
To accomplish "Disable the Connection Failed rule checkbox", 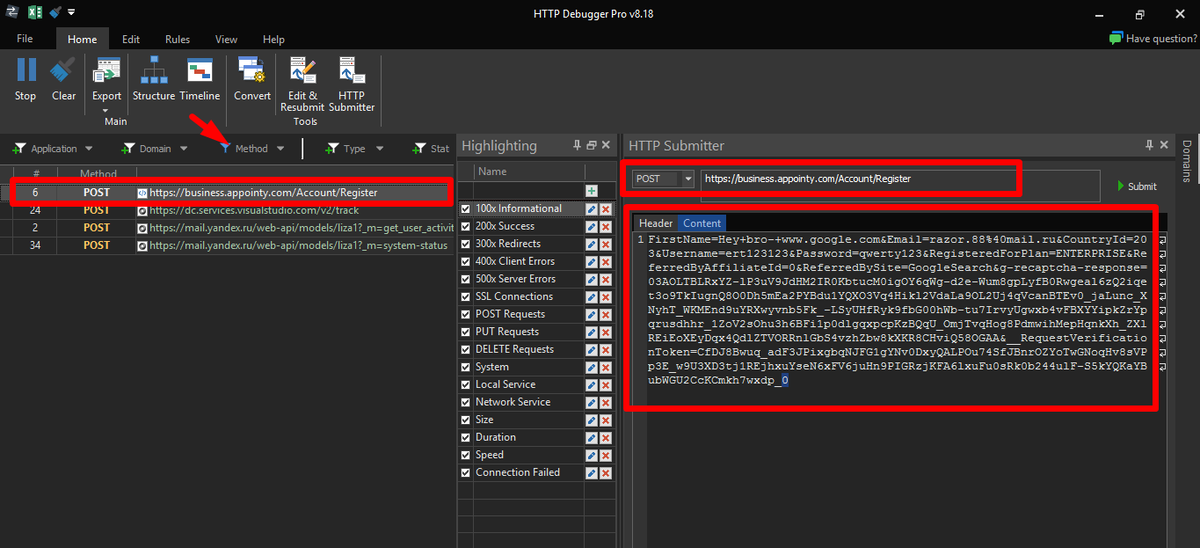I will [x=466, y=472].
